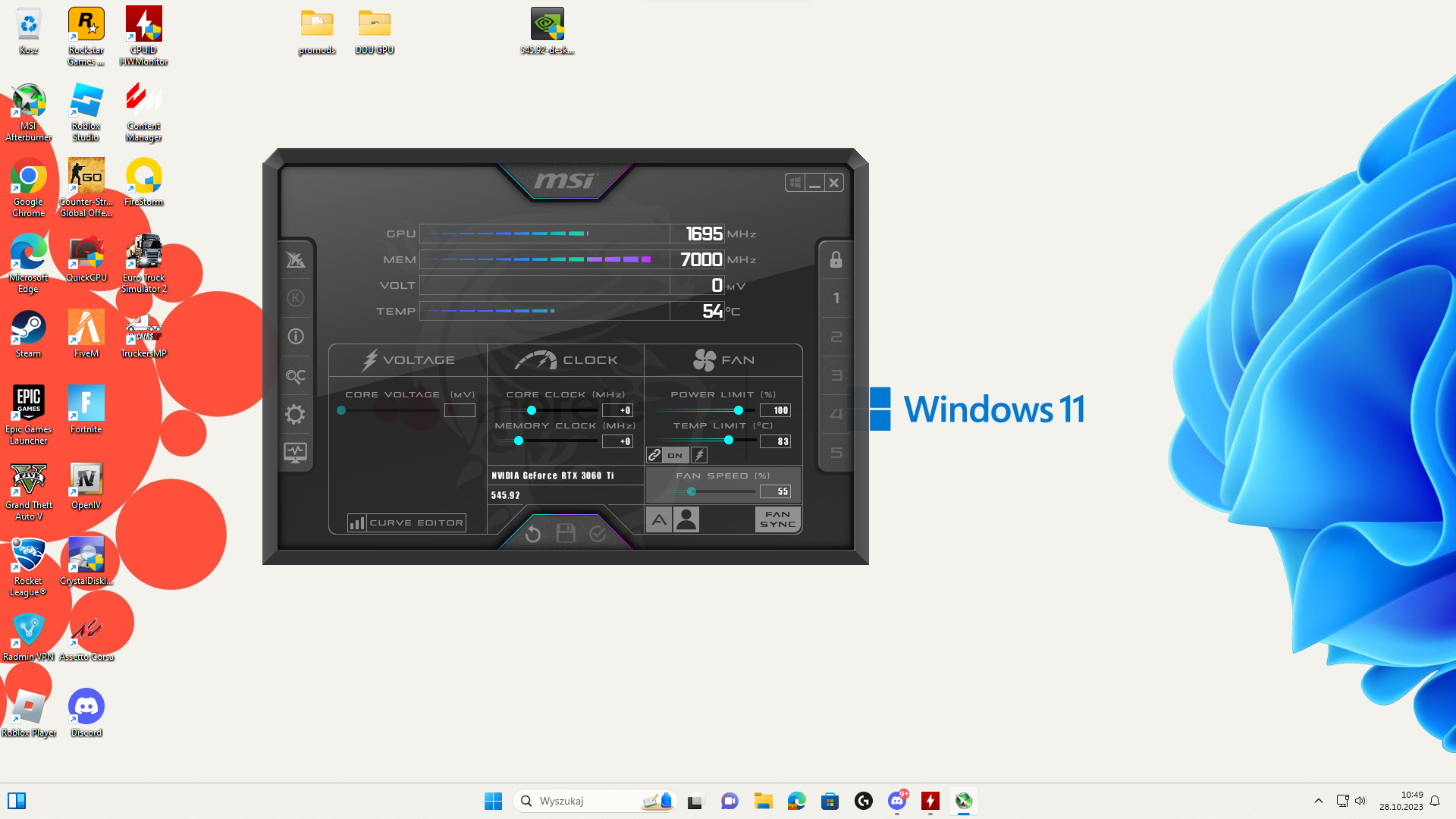Select the DDU GPU folder
Image resolution: width=1456 pixels, height=819 pixels.
(375, 31)
